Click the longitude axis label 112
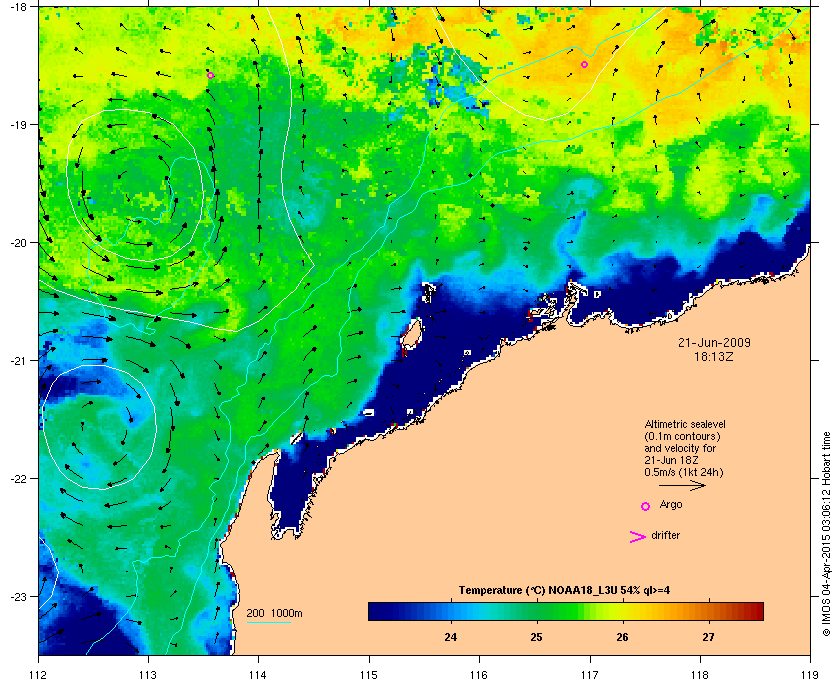This screenshot has height=680, width=840. coord(39,674)
